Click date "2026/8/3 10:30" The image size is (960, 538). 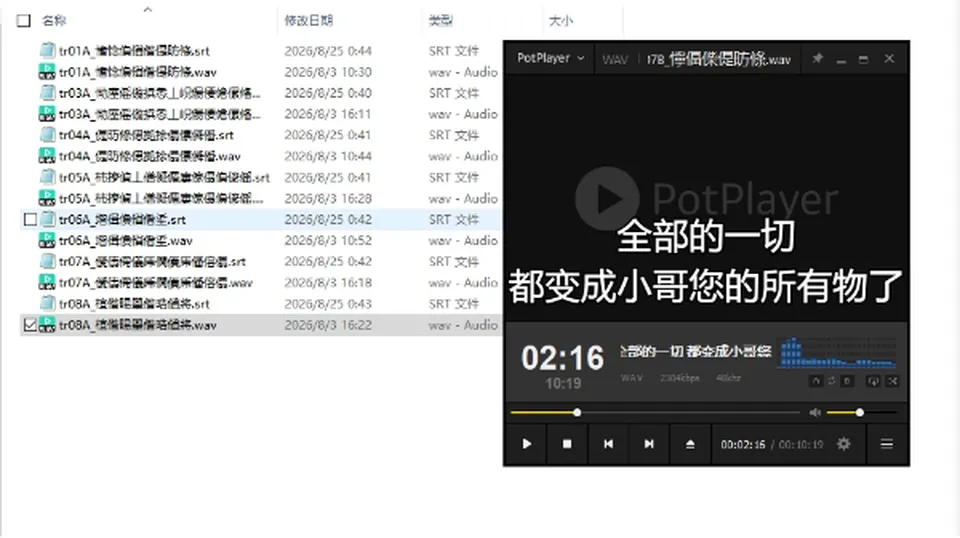328,72
